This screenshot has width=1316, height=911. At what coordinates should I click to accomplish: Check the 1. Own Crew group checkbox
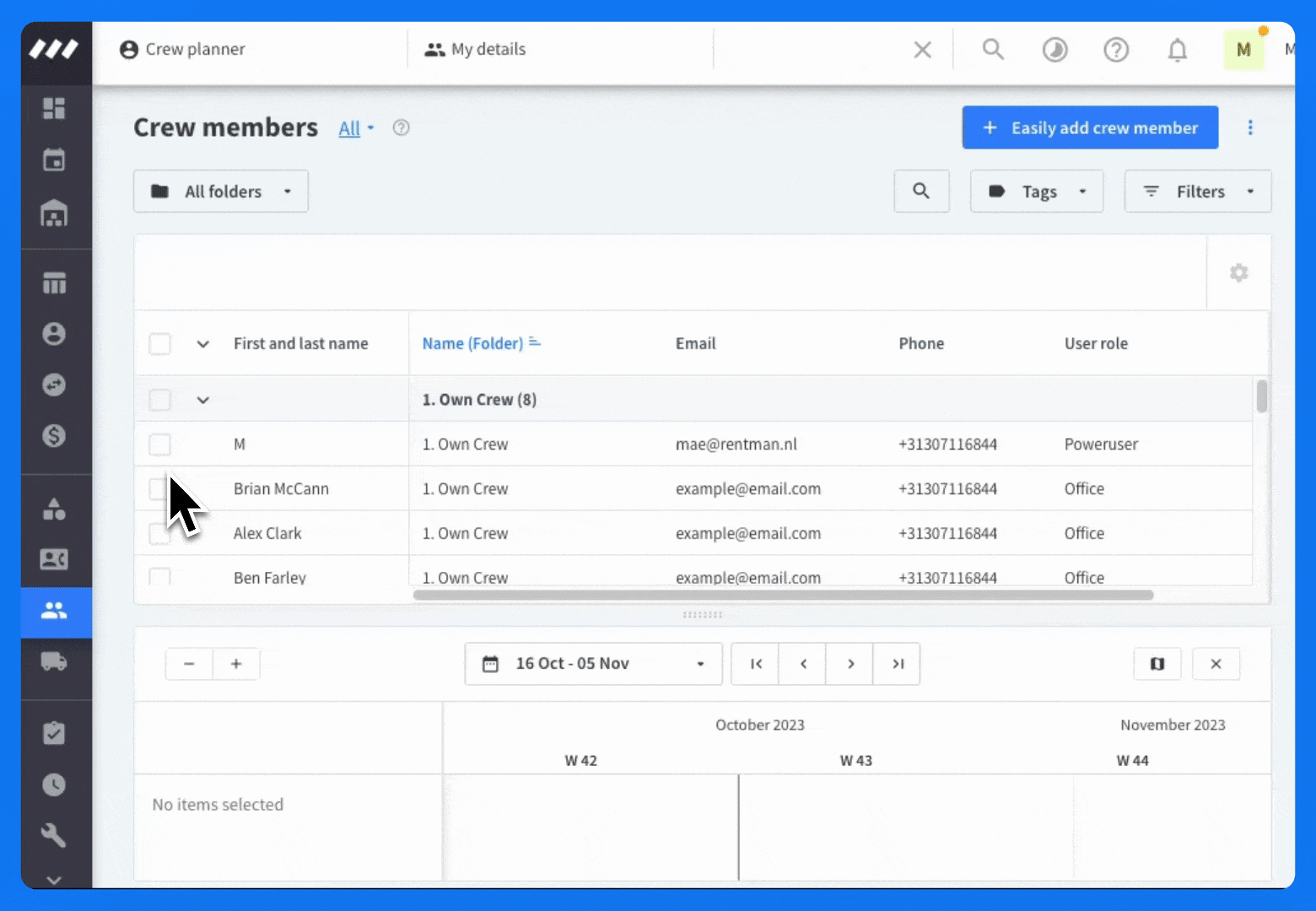point(159,400)
